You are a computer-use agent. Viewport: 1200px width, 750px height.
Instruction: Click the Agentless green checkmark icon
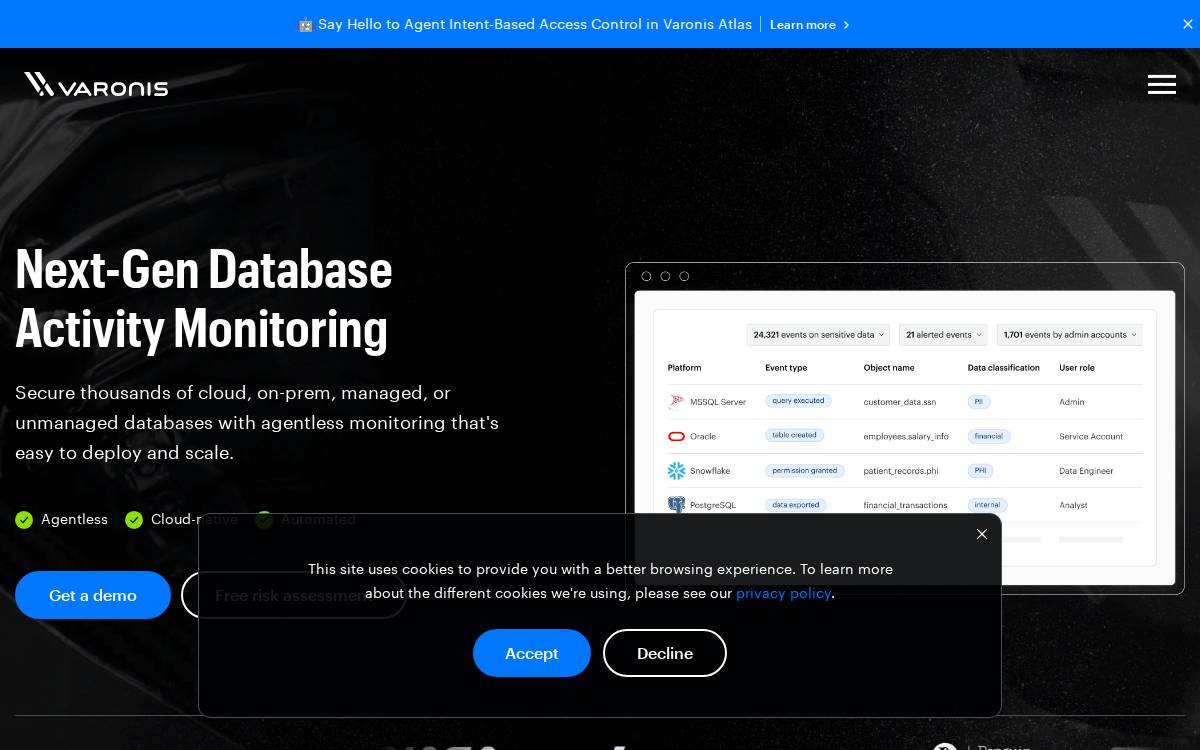tap(24, 520)
